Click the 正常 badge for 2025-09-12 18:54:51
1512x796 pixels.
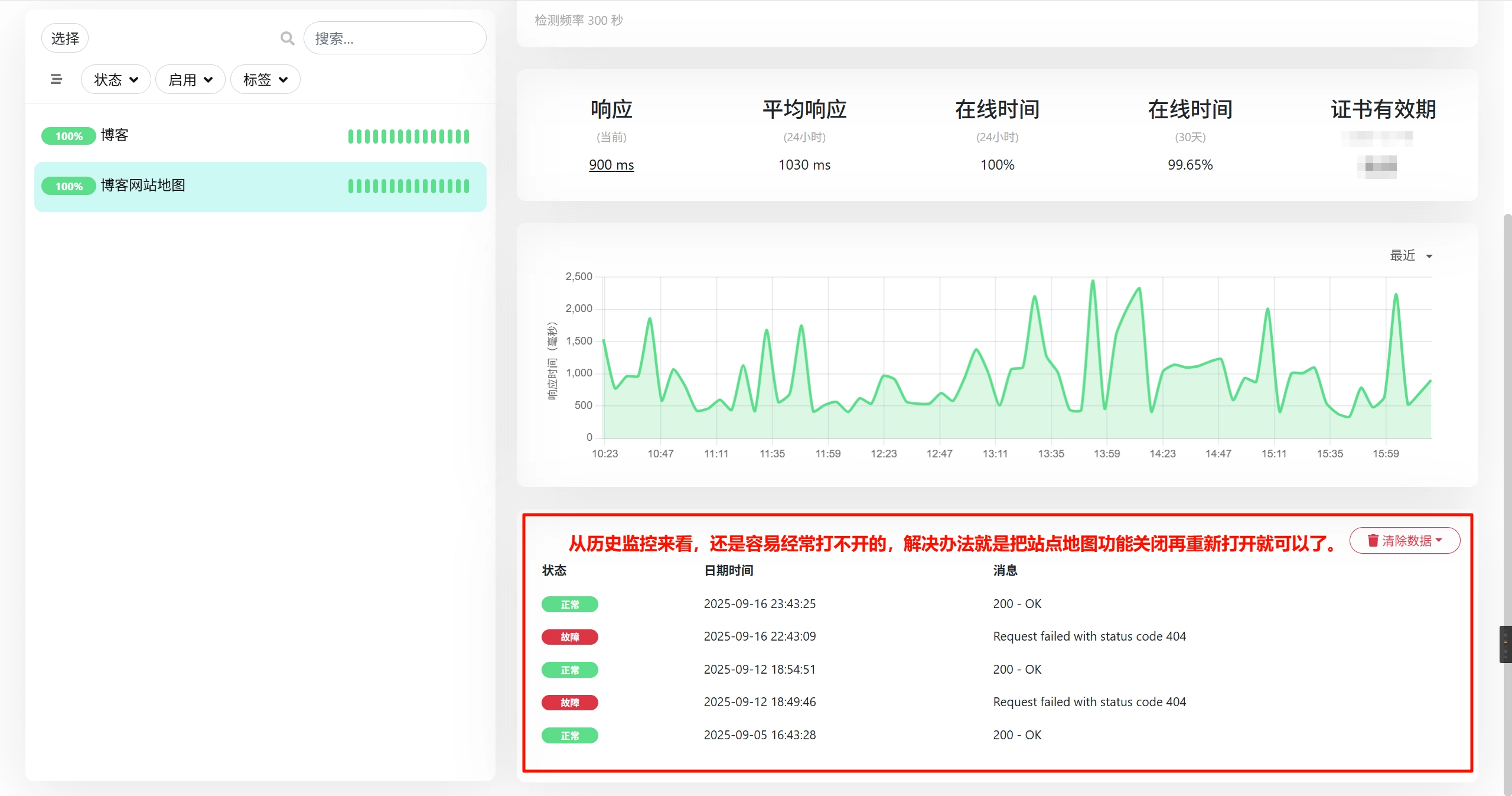[x=570, y=670]
